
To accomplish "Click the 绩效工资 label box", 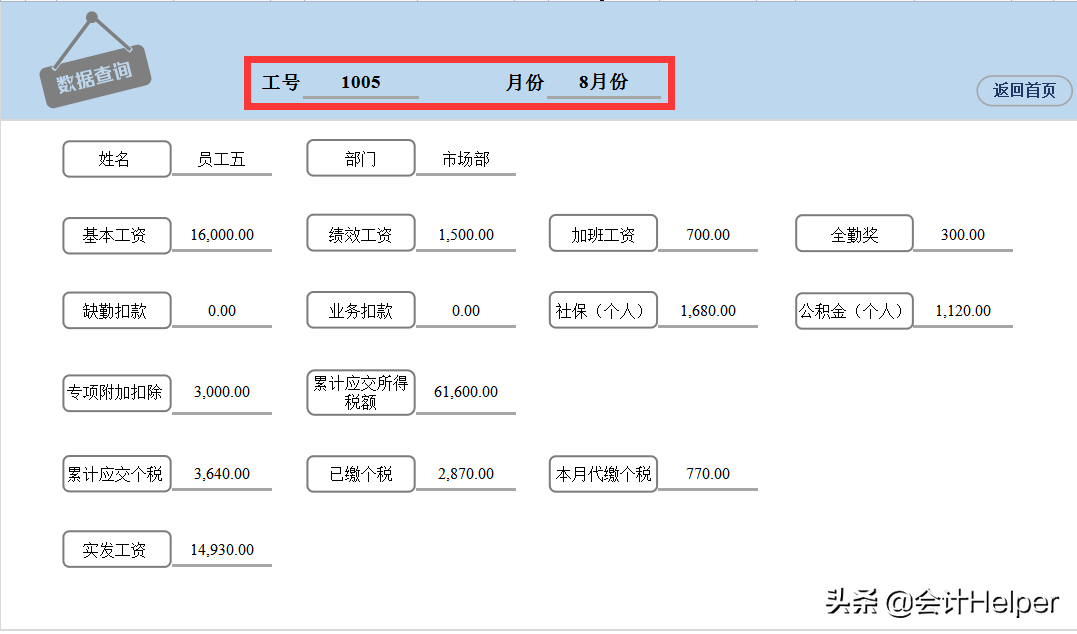I will pyautogui.click(x=361, y=234).
